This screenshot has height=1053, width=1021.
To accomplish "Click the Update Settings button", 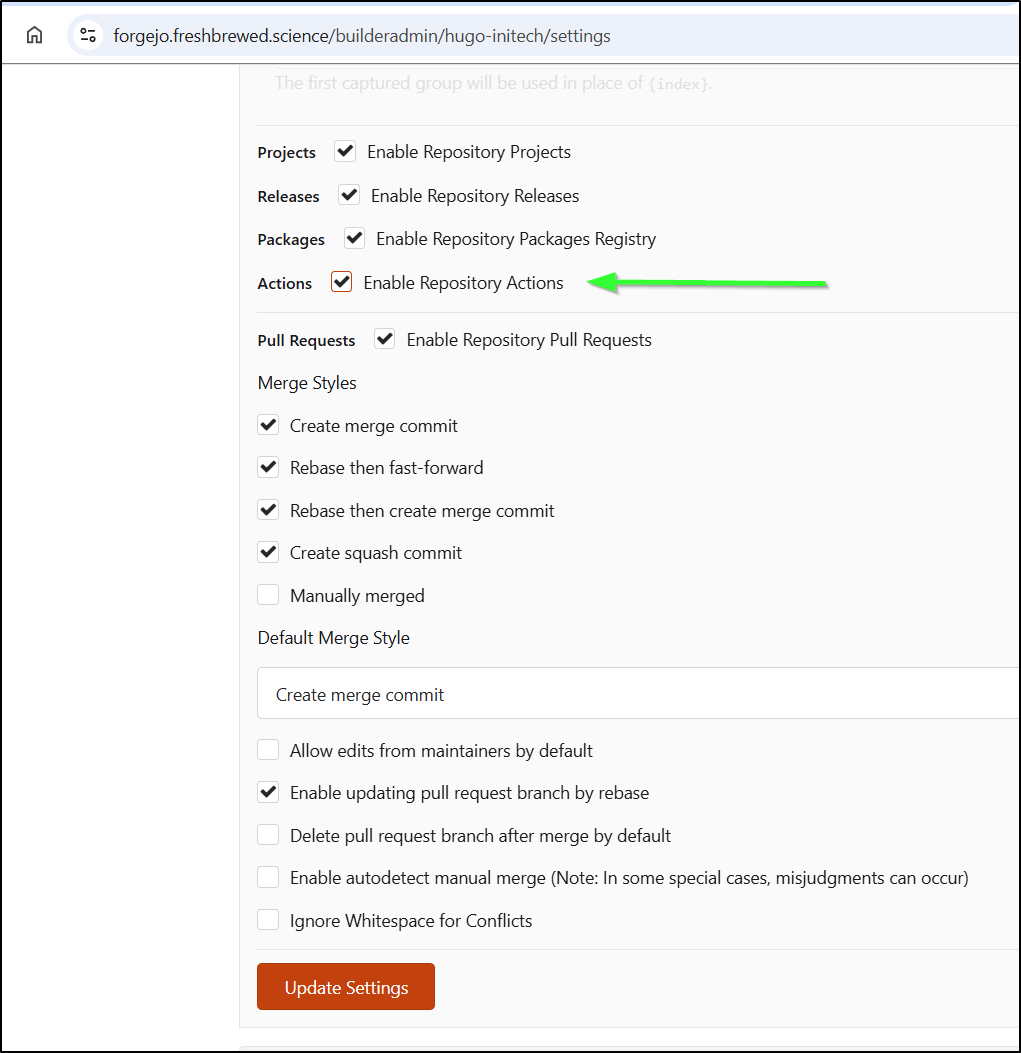I will point(346,987).
